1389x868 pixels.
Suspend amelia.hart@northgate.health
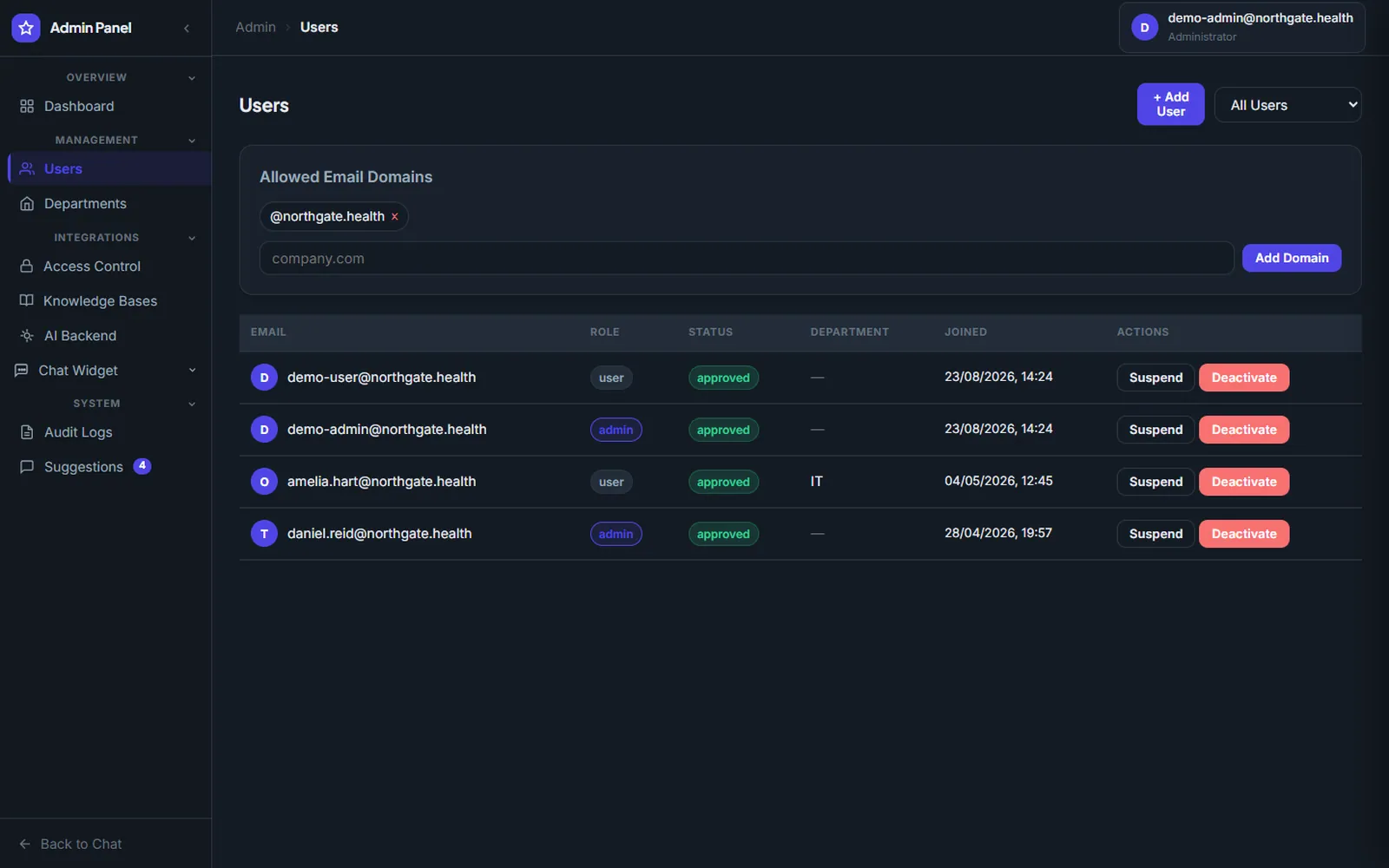click(x=1155, y=482)
